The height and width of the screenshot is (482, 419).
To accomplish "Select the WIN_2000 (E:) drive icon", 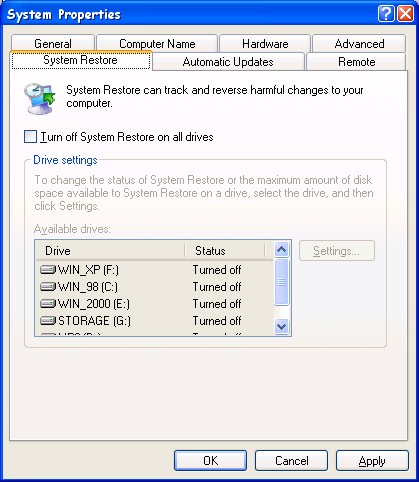I will coord(48,303).
